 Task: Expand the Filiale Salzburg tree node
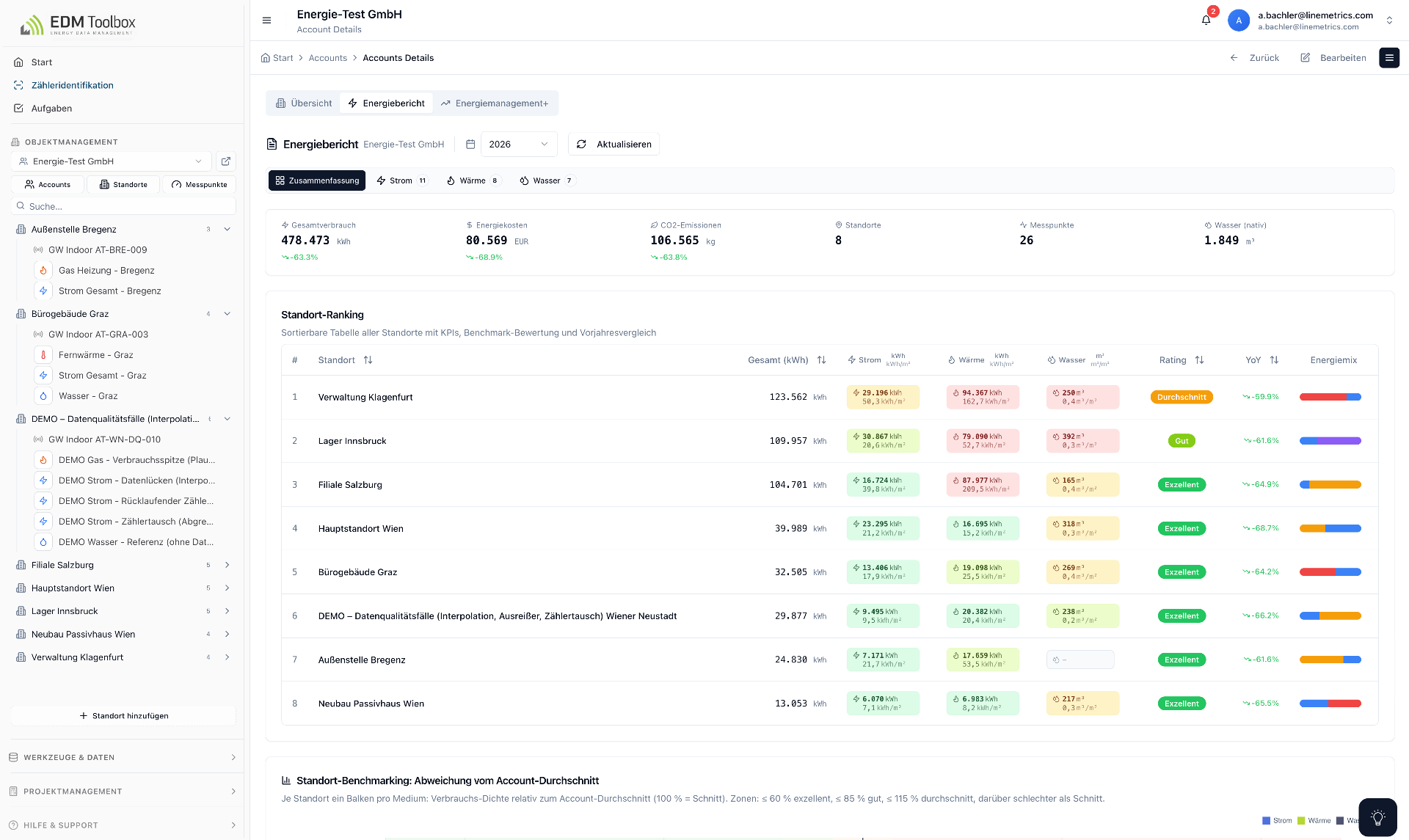pyautogui.click(x=227, y=565)
